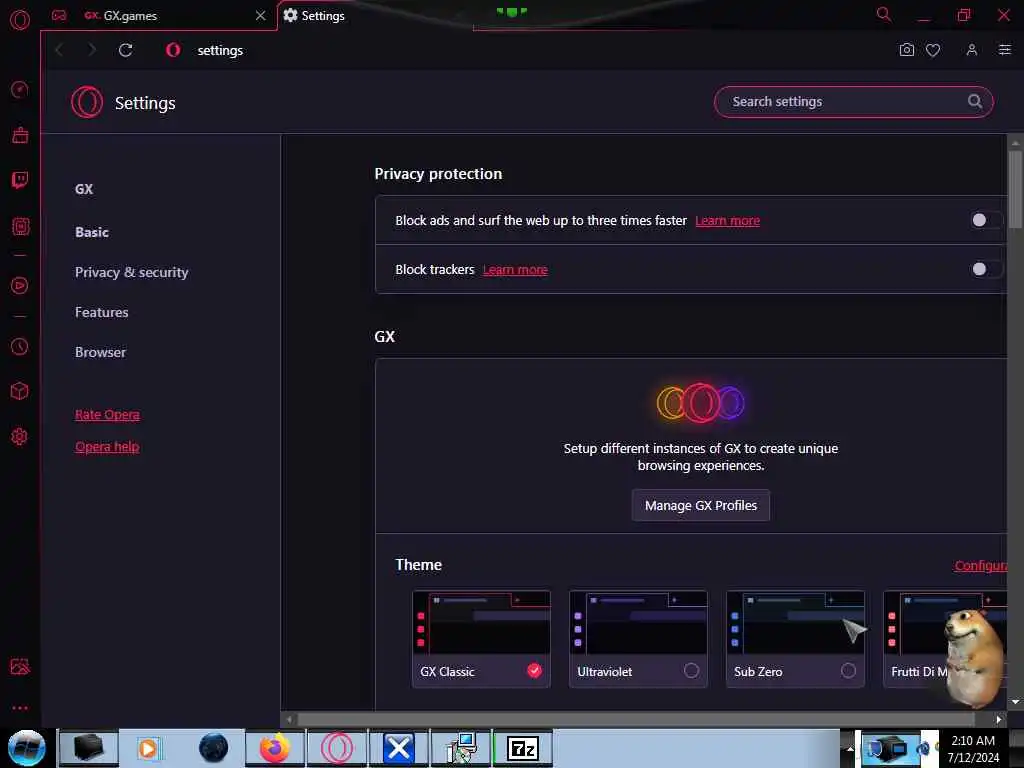Screen dimensions: 1024x768
Task: Take a snapshot with camera icon
Action: point(906,50)
